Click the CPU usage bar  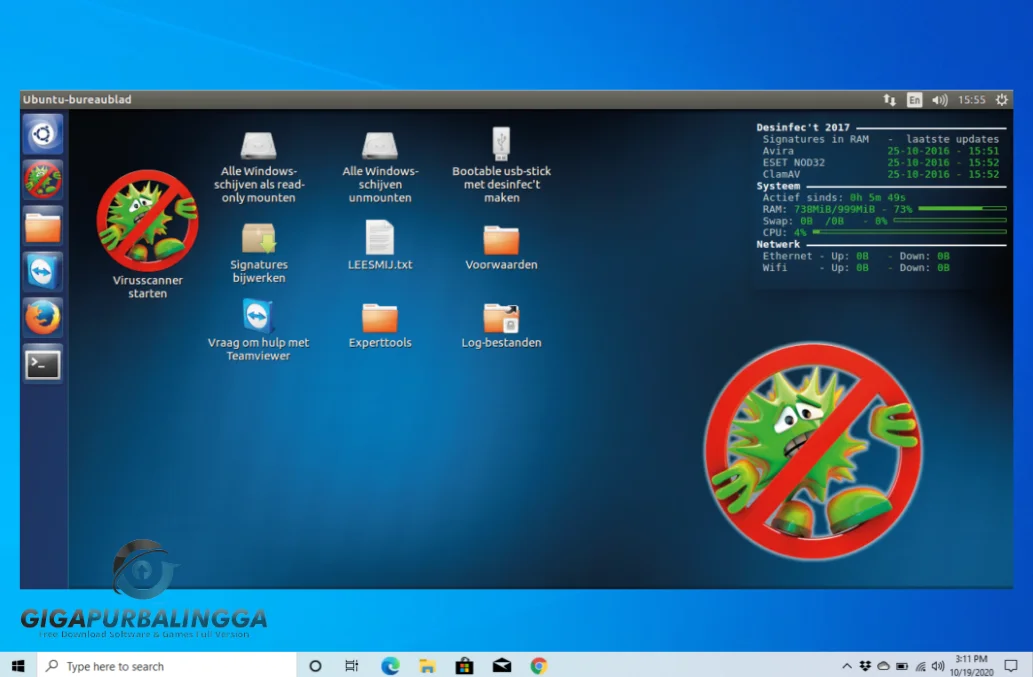coord(910,232)
